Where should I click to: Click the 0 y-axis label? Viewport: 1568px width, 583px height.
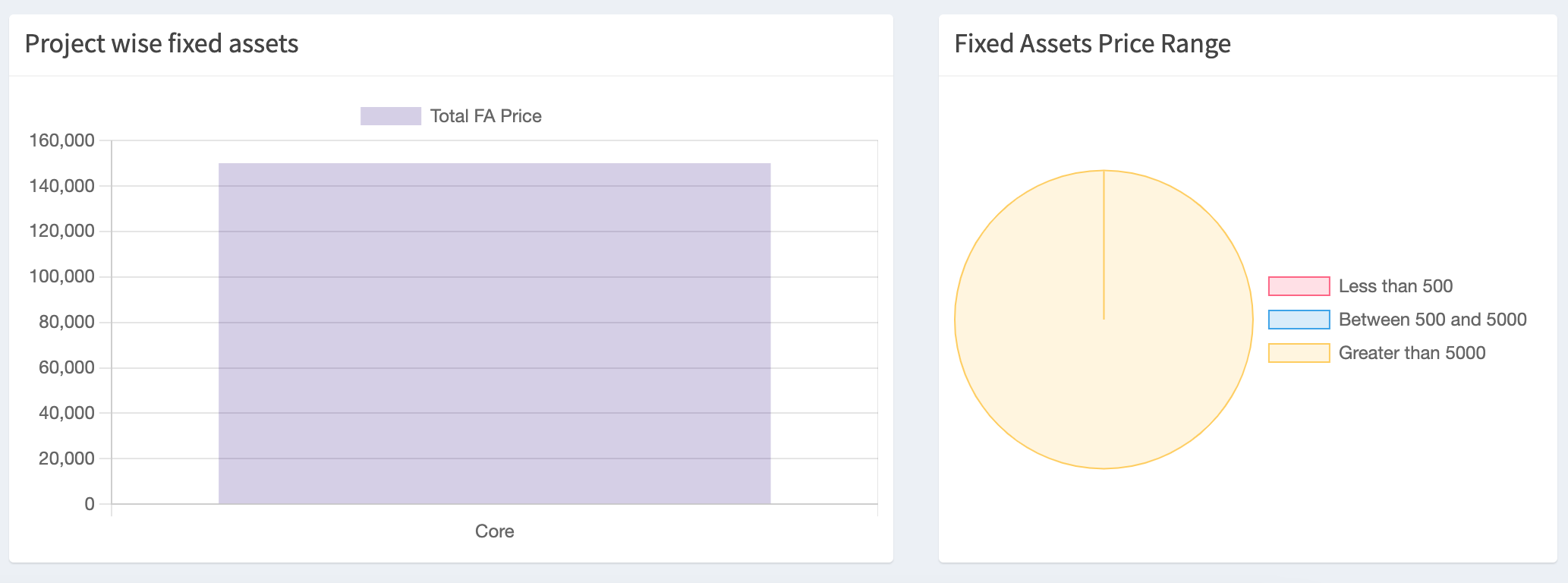pos(90,504)
